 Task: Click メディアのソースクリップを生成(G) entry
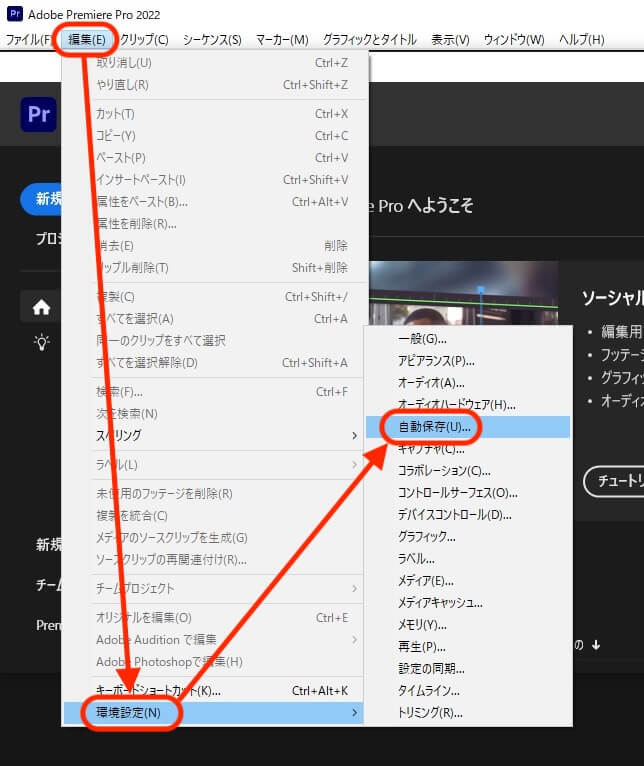[214, 537]
